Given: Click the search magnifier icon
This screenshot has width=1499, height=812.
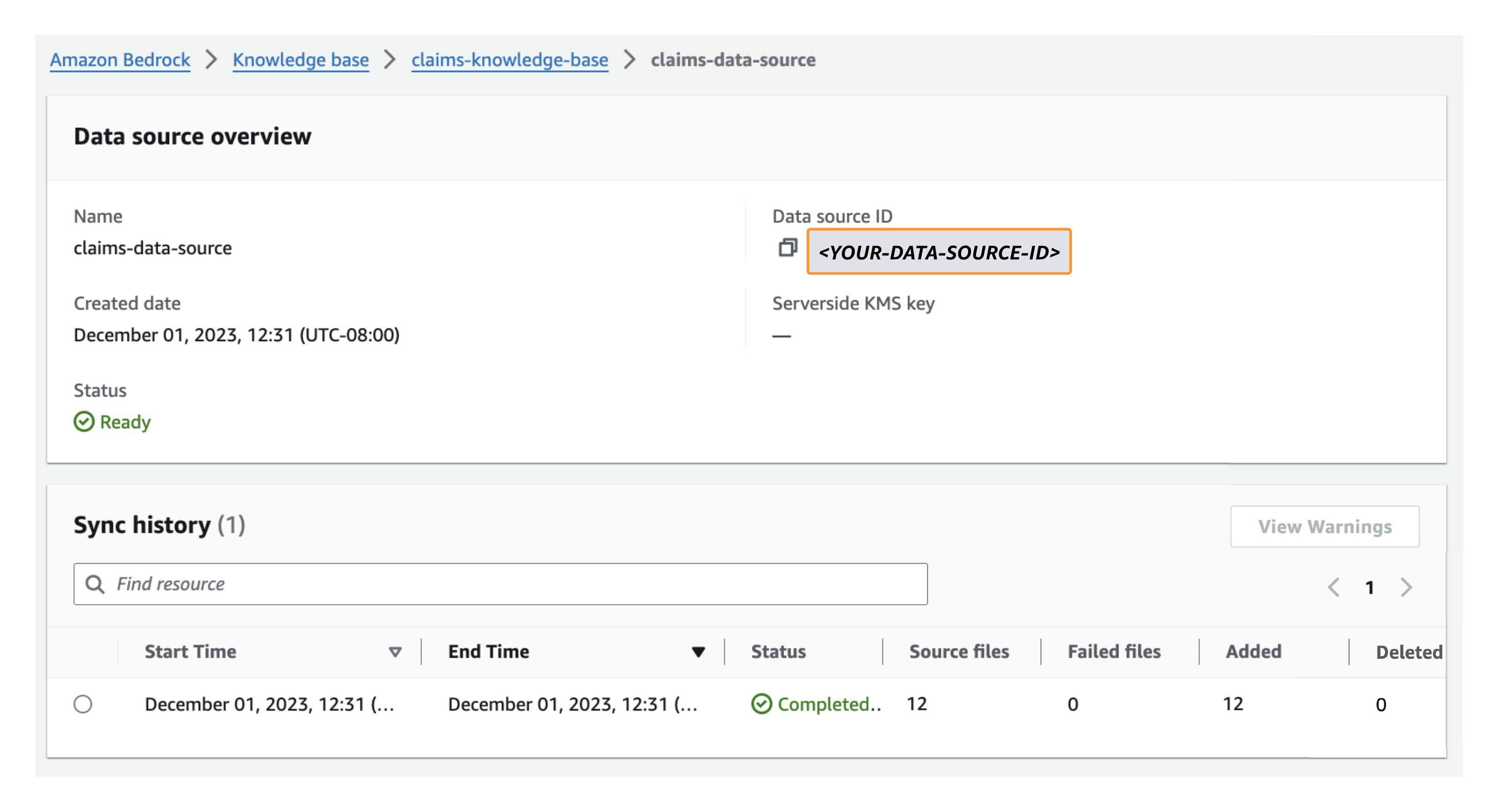Looking at the screenshot, I should tap(95, 584).
